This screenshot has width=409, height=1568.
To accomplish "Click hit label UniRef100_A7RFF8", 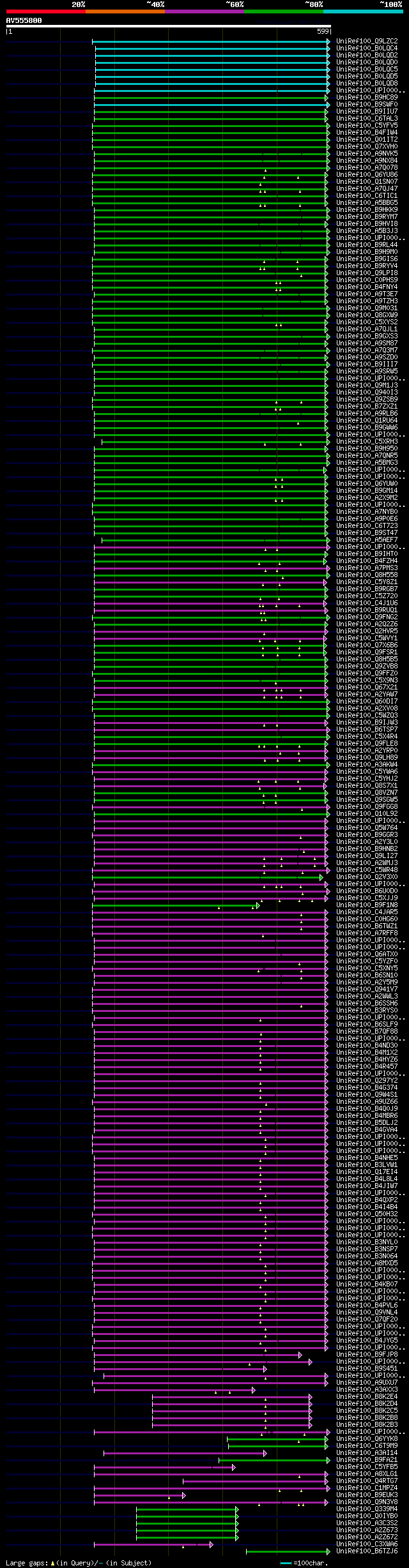I will 367,933.
